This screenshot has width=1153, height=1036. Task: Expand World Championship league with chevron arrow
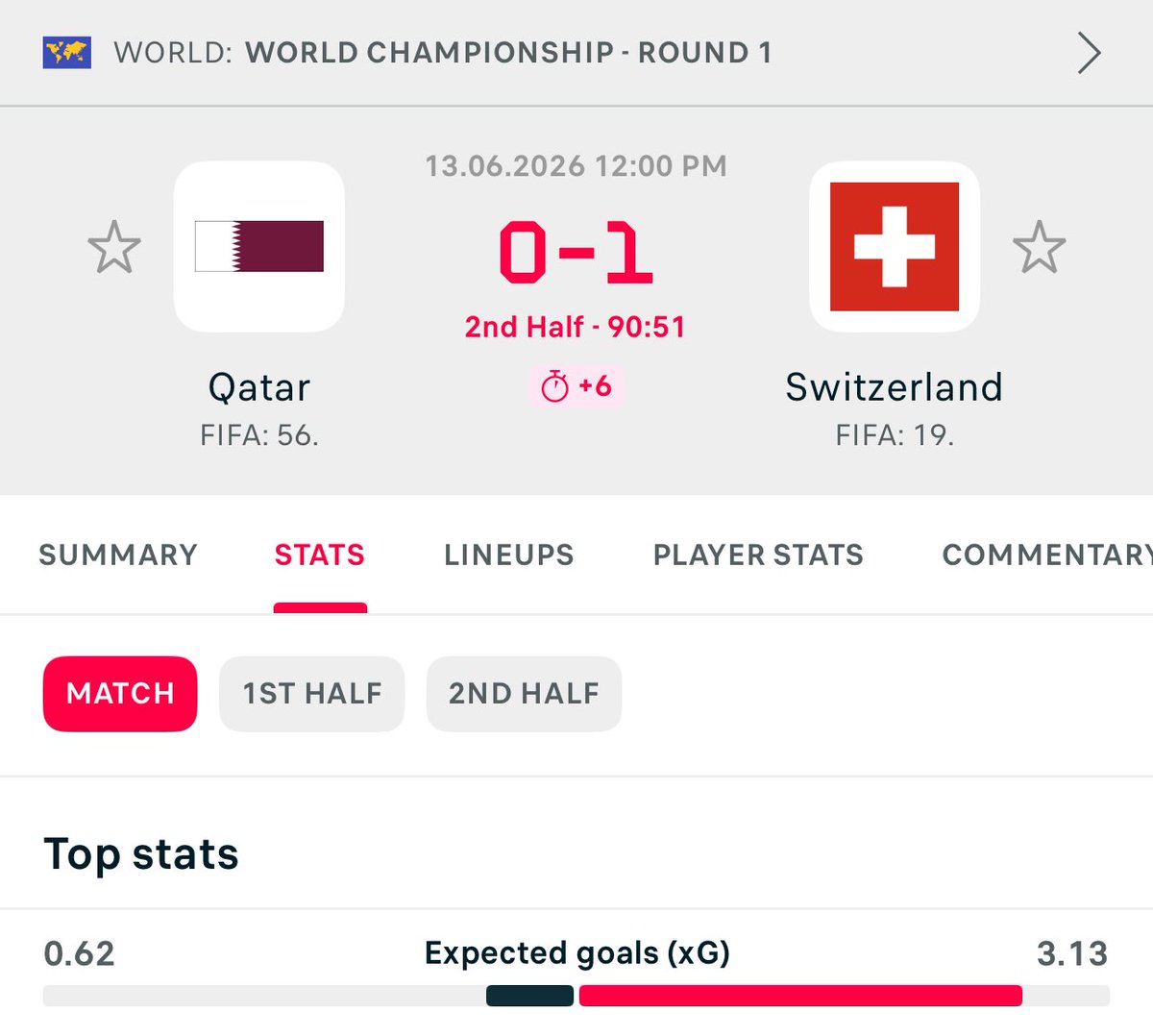[1089, 53]
